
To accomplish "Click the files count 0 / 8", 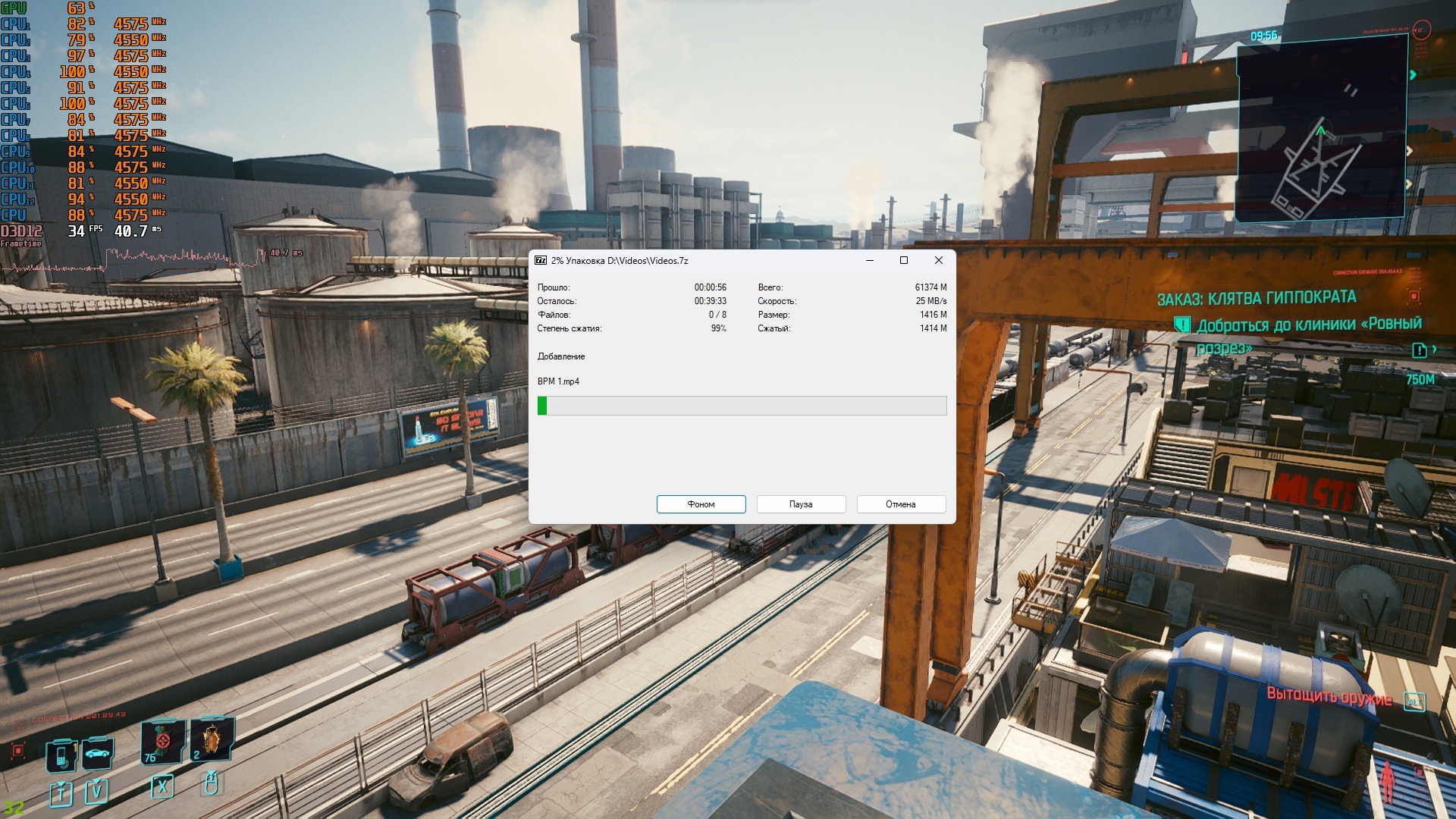I will tap(717, 315).
